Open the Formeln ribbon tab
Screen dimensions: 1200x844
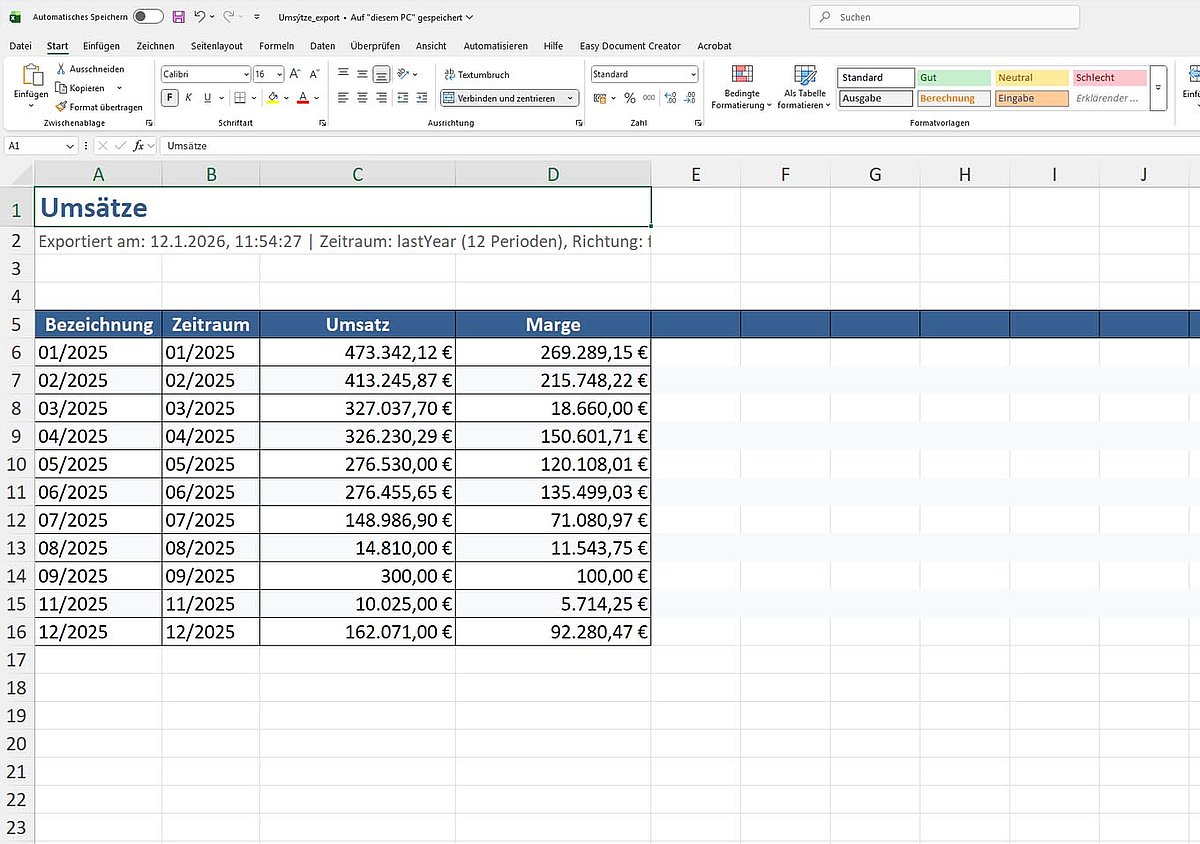(x=276, y=46)
